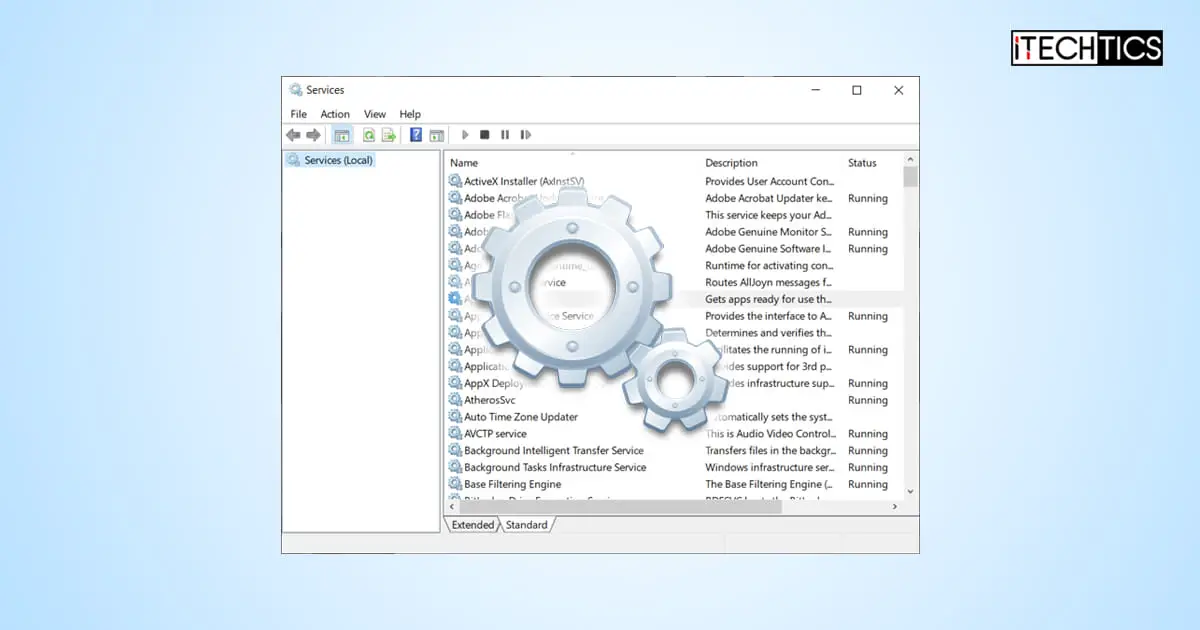This screenshot has height=630, width=1200.
Task: Click the gear icon of AtherosSvc
Action: pos(455,400)
